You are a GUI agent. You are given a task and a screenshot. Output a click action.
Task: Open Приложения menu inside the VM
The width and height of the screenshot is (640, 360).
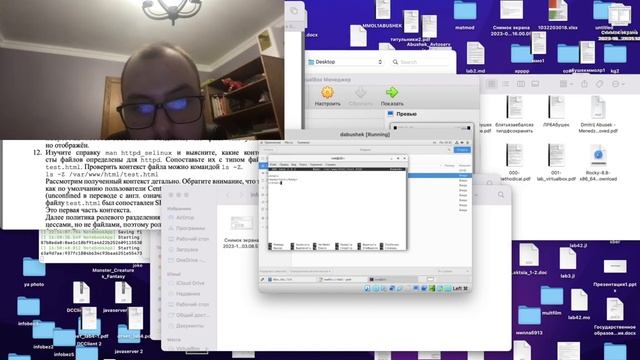[x=272, y=142]
